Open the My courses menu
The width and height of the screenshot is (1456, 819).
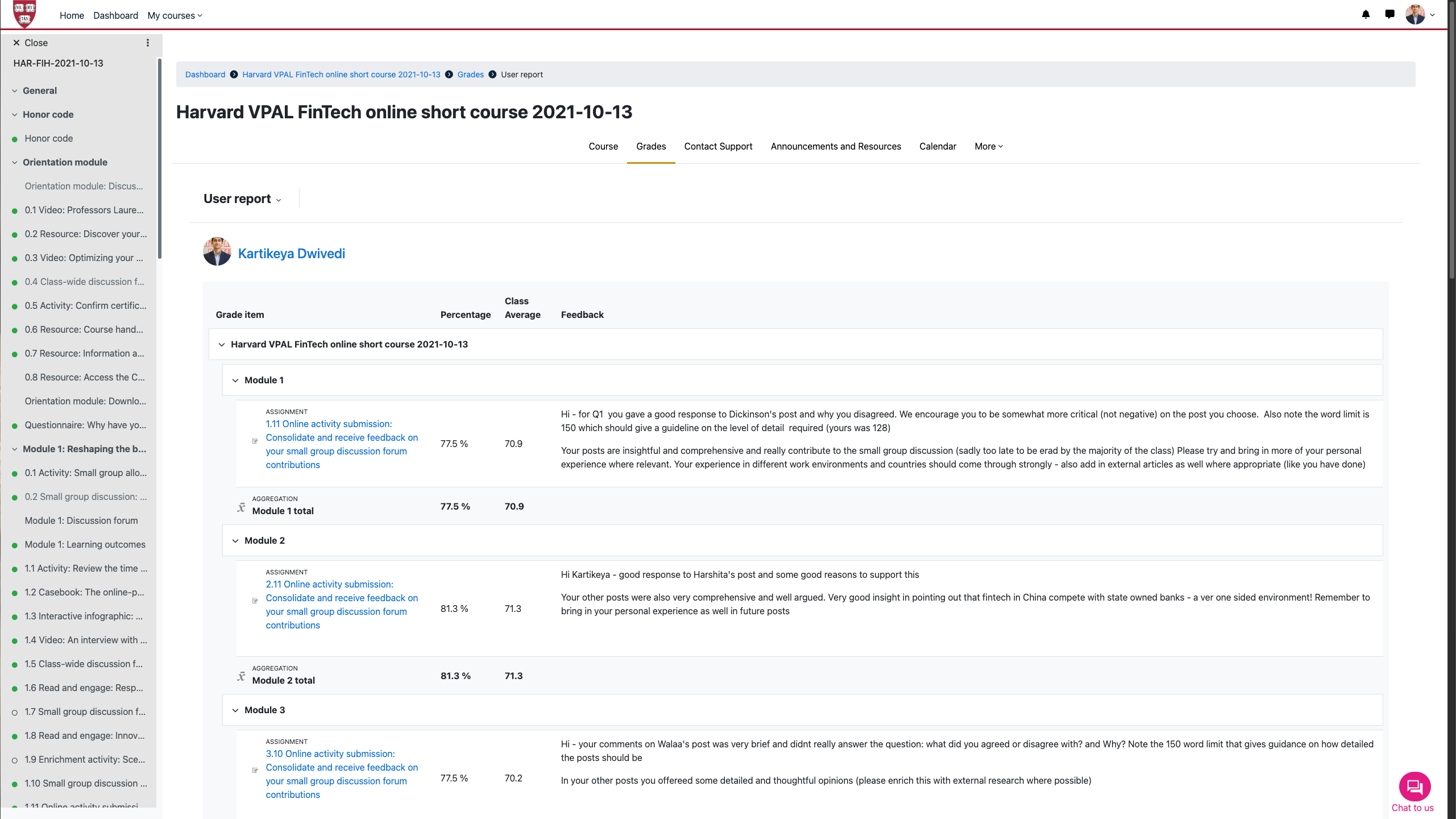click(175, 15)
